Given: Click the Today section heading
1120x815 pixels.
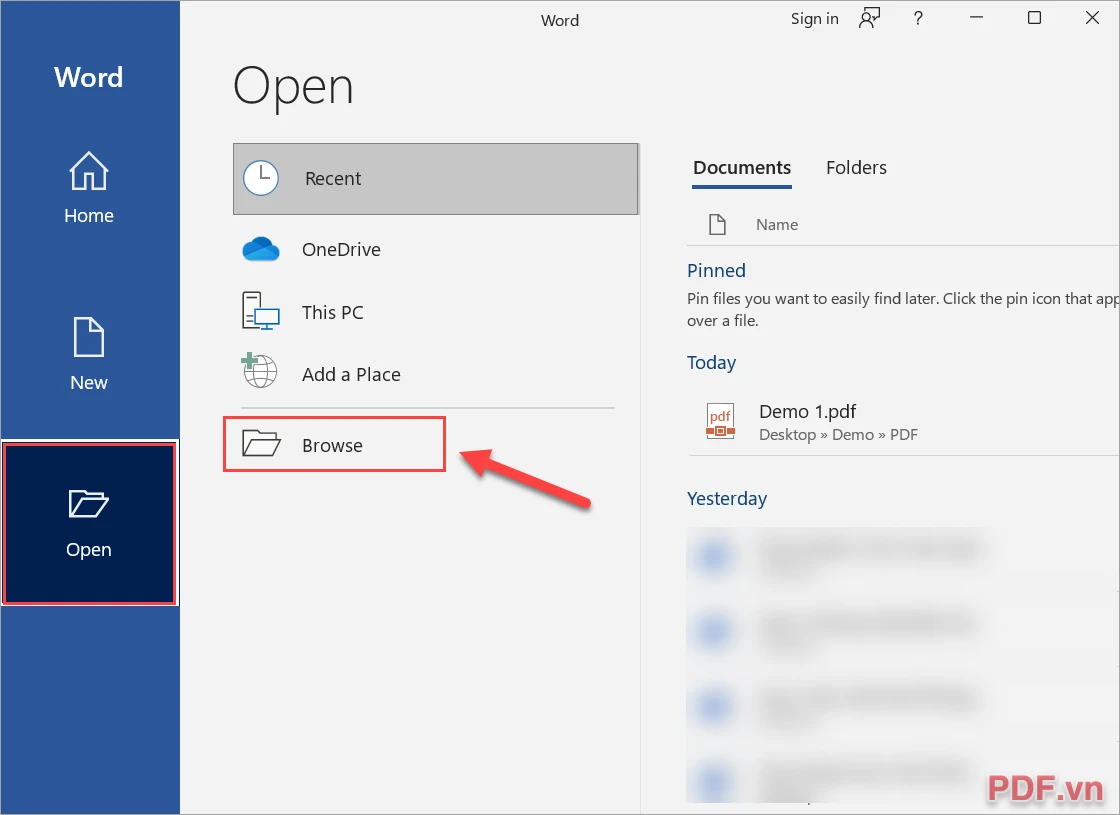Looking at the screenshot, I should pyautogui.click(x=711, y=363).
